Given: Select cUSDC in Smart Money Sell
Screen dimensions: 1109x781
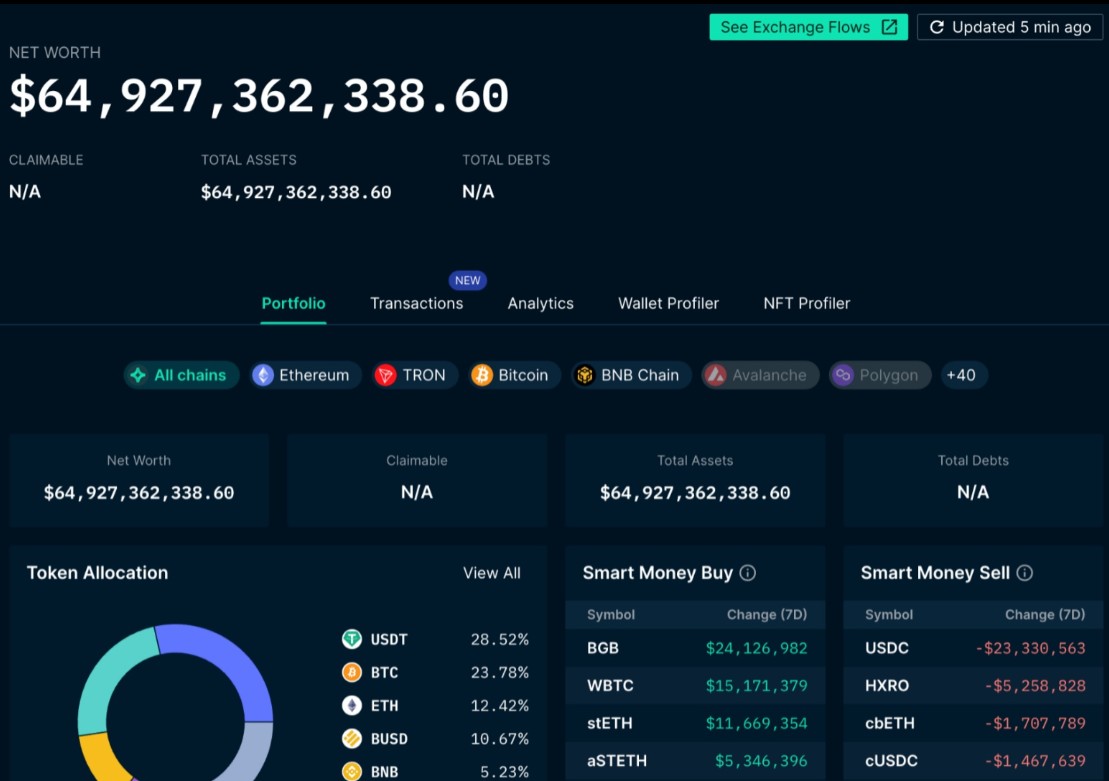Looking at the screenshot, I should coord(973,760).
